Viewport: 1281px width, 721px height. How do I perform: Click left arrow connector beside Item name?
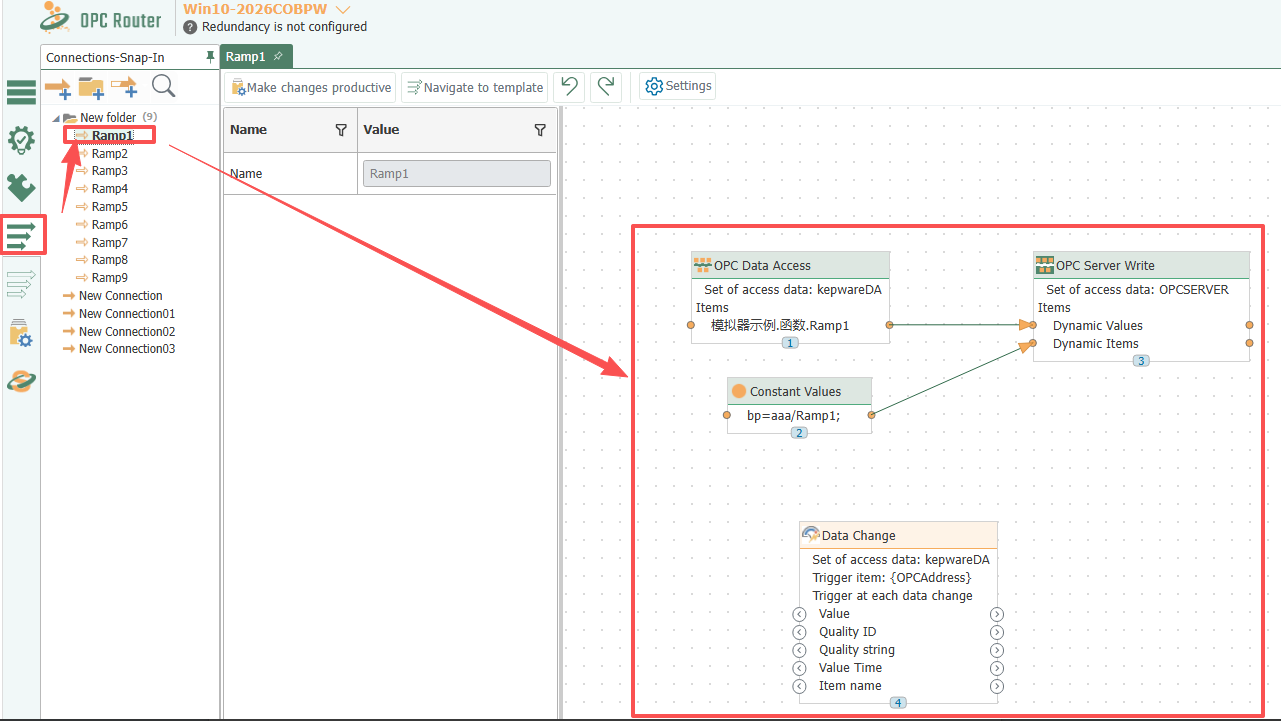click(799, 686)
